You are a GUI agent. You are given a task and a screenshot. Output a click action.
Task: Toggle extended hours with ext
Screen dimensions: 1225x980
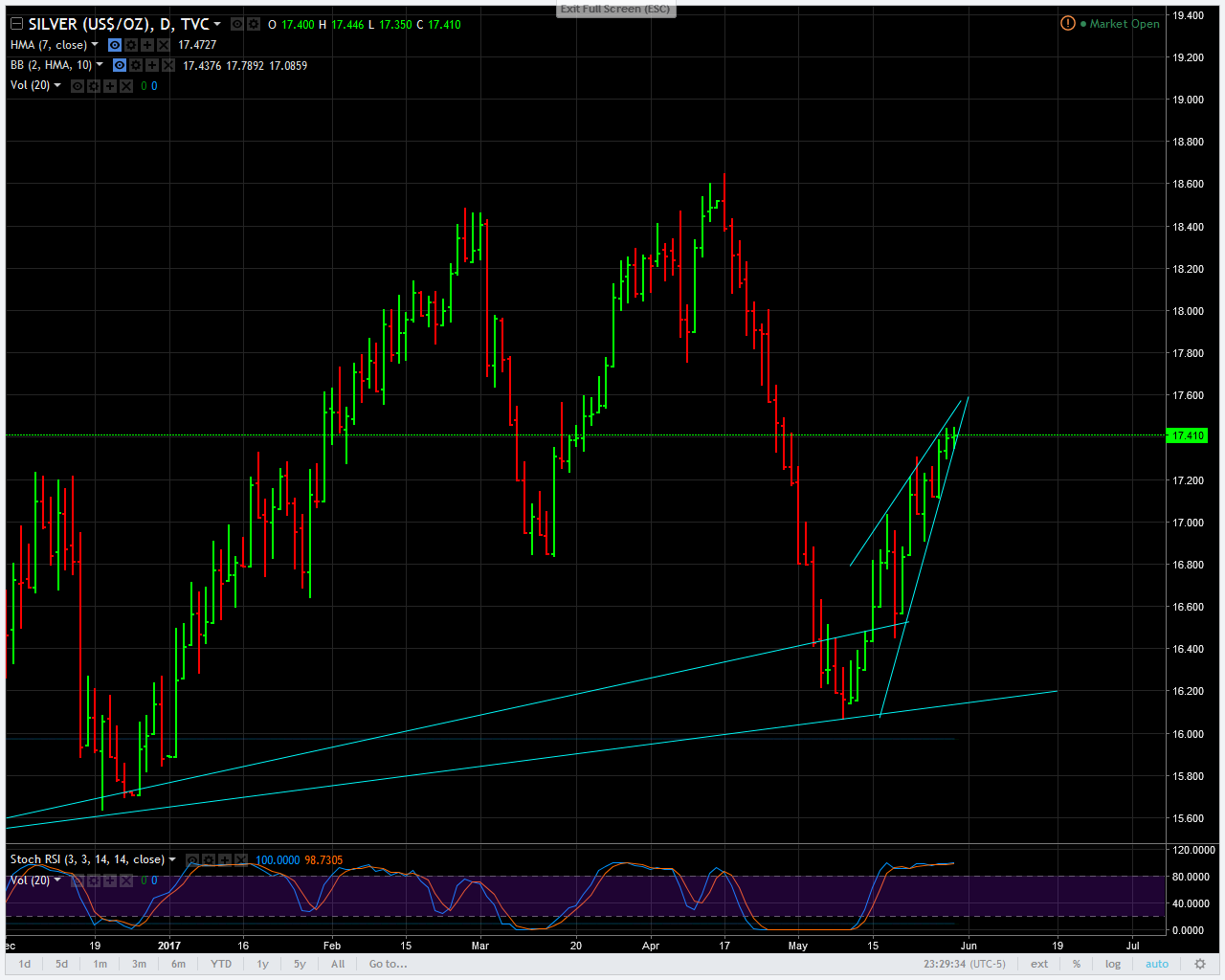click(1039, 964)
